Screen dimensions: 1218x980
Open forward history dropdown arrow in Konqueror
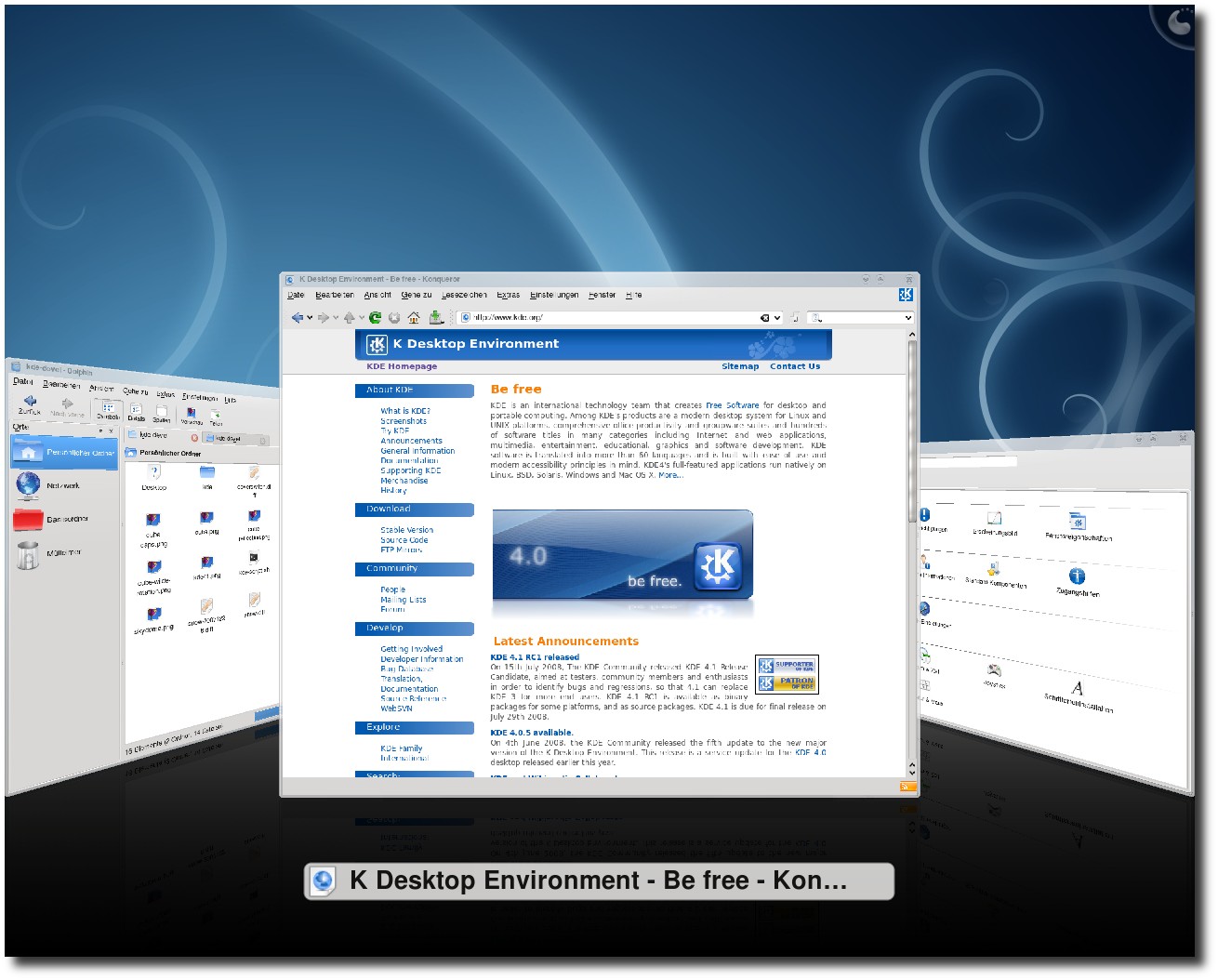pos(336,318)
